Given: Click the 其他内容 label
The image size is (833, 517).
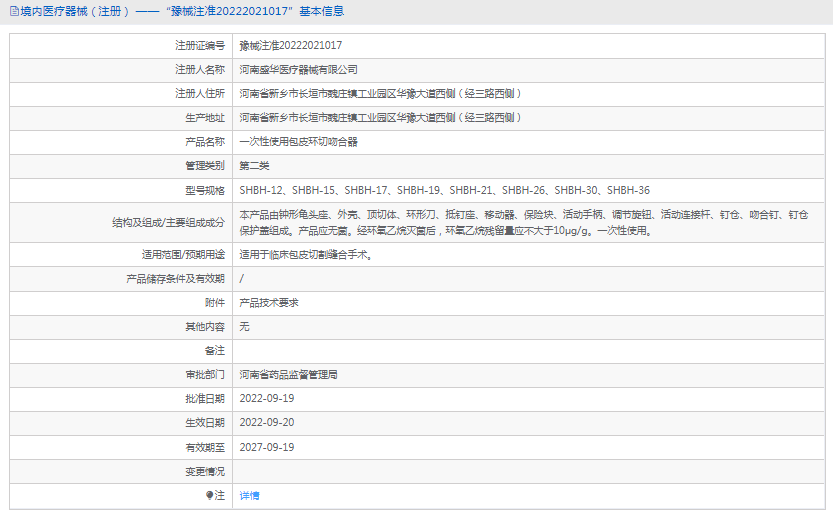Looking at the screenshot, I should tap(205, 327).
